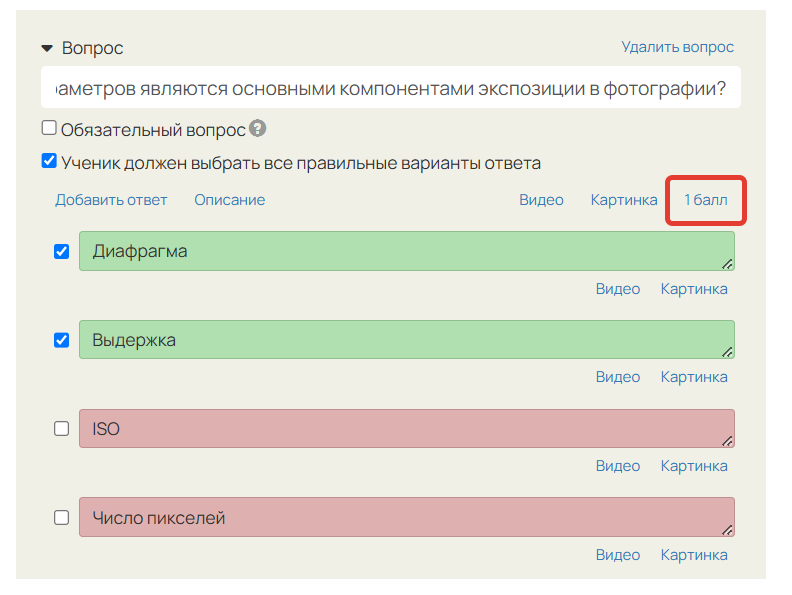Viewport: 792px width, 595px height.
Task: Click the resize handle of Число пикселей field
Action: click(x=727, y=530)
